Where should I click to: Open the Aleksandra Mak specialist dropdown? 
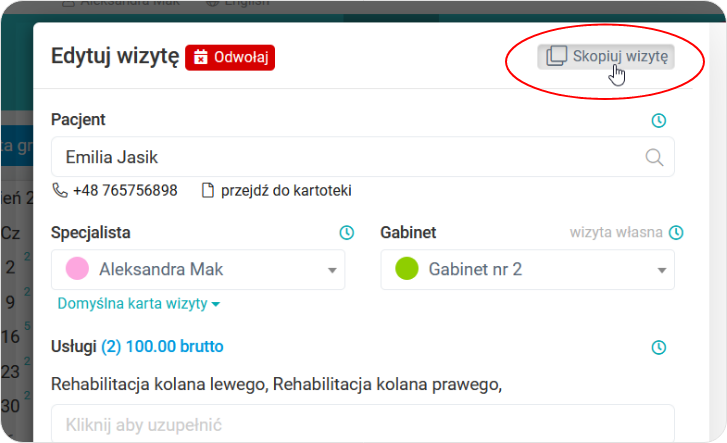[198, 270]
